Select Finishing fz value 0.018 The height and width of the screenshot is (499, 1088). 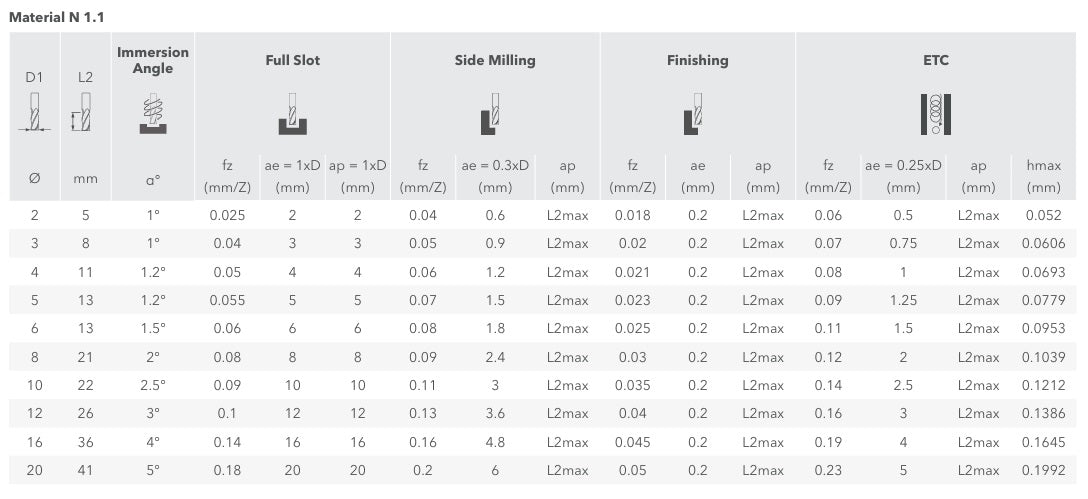tap(632, 216)
